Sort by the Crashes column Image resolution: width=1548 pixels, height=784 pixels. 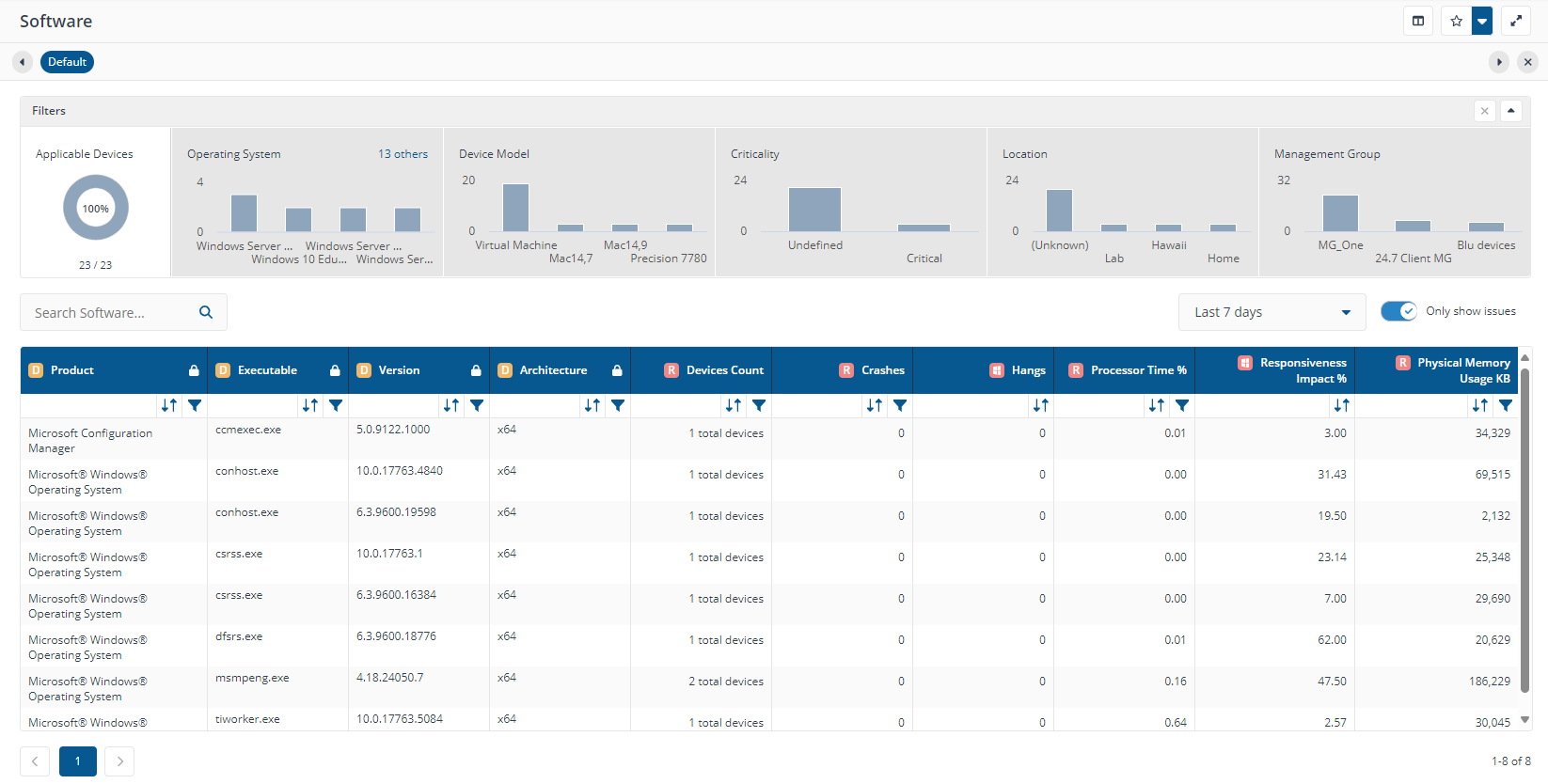(875, 405)
